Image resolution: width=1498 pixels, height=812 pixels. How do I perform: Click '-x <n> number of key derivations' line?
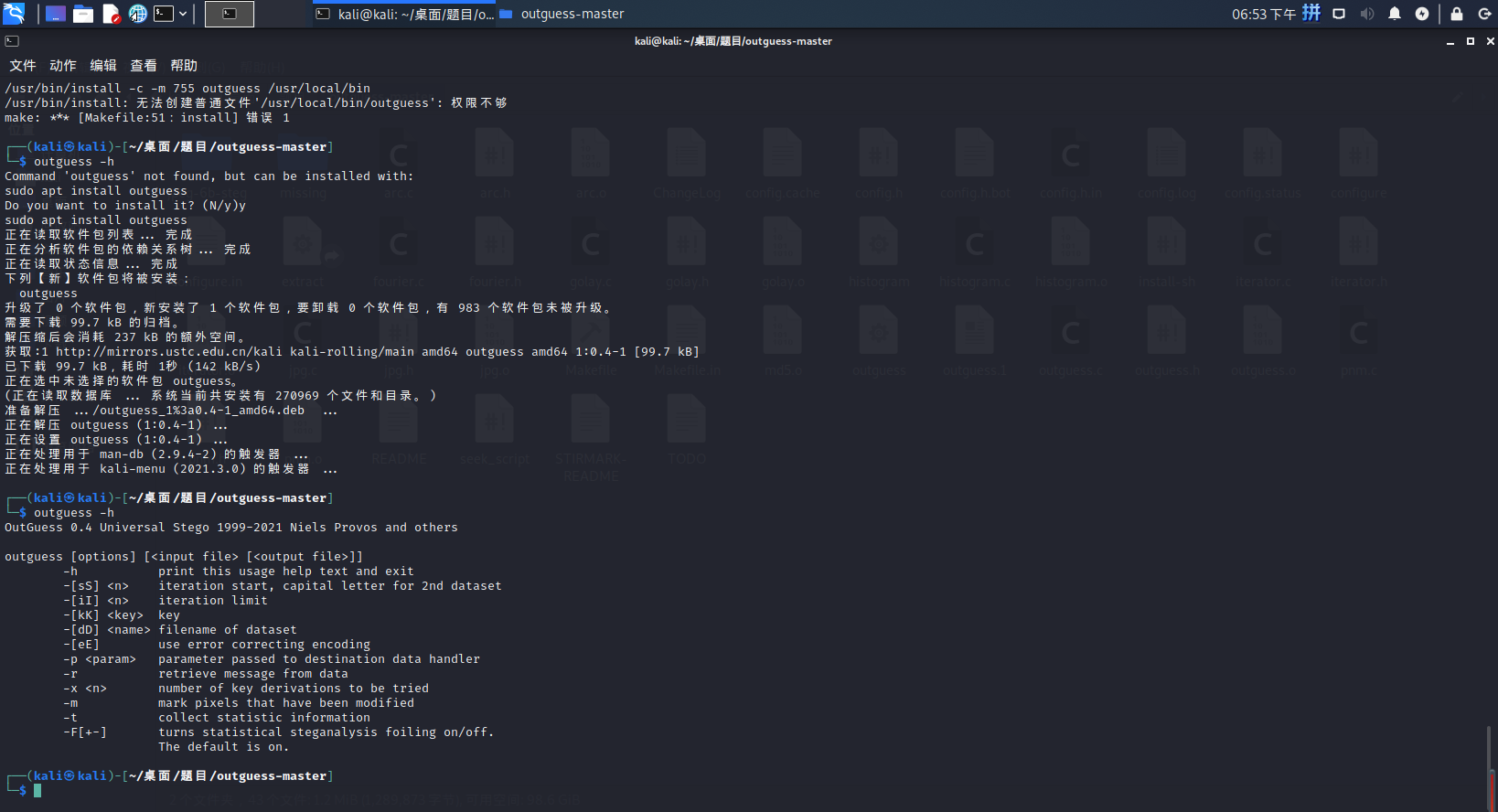(246, 689)
